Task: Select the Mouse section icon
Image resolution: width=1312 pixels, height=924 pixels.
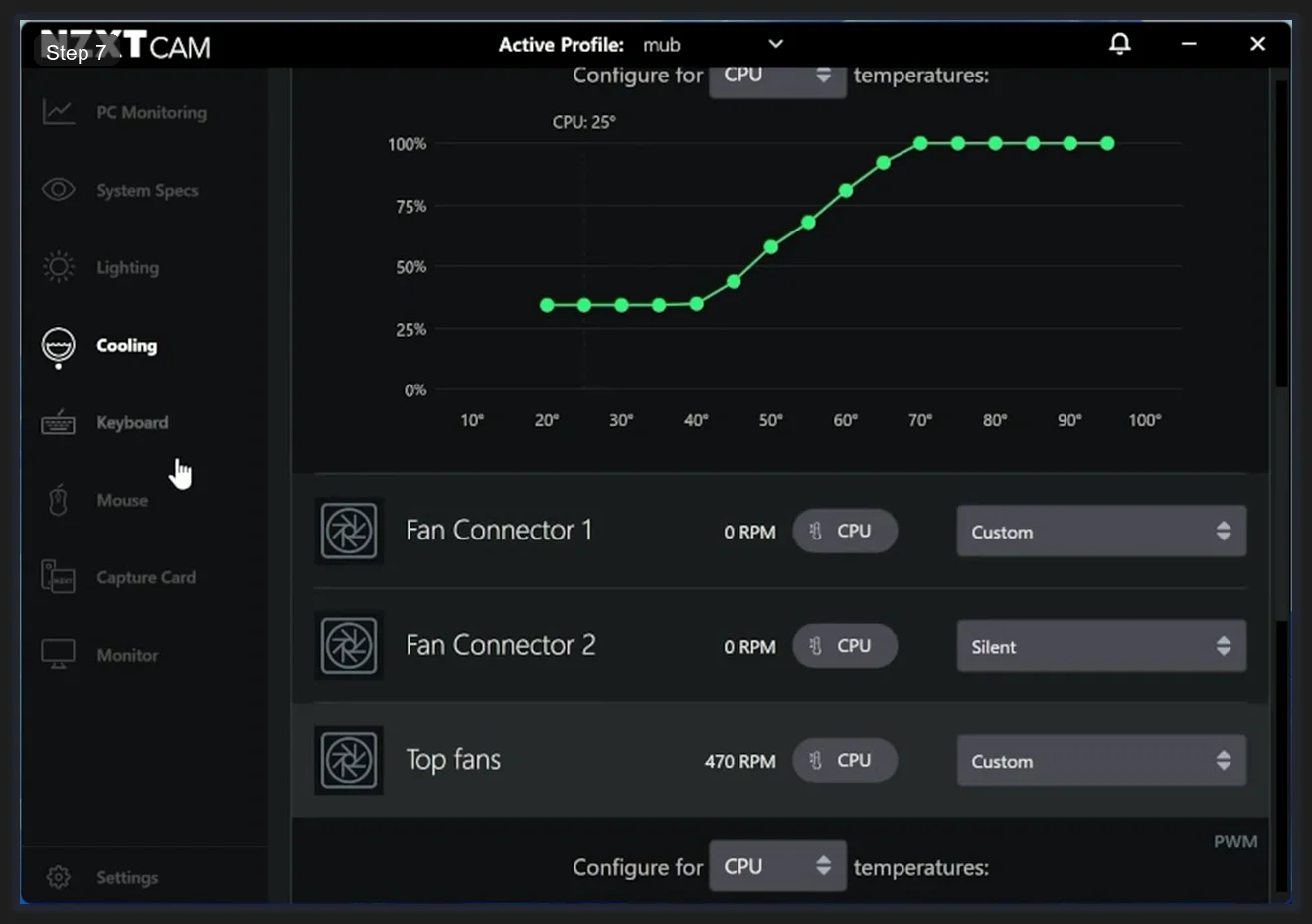Action: (58, 499)
